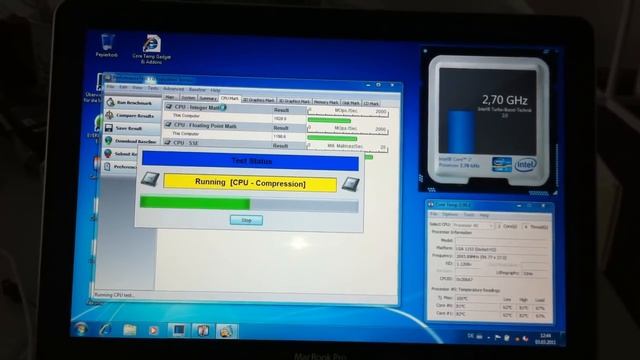Switch to the Memory Mark tab
640x360 pixels.
coord(326,102)
